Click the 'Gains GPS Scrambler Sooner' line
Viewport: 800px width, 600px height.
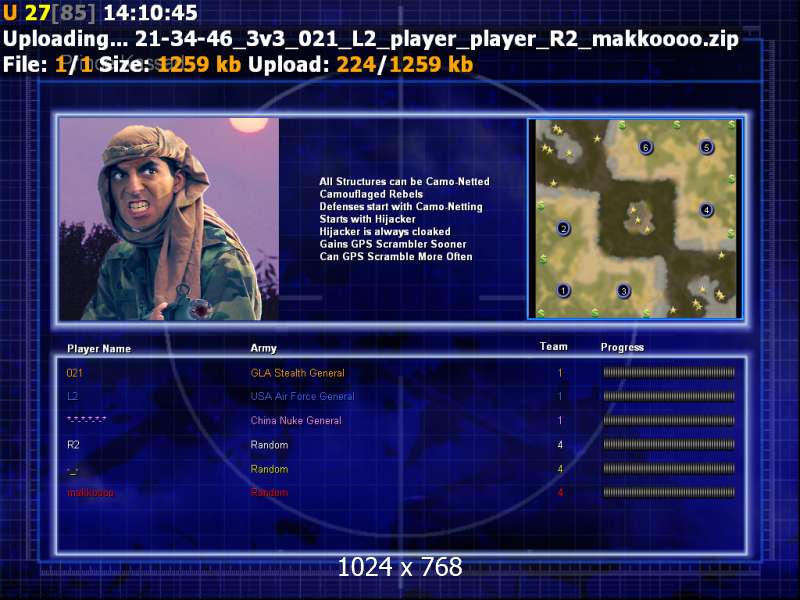(x=393, y=244)
